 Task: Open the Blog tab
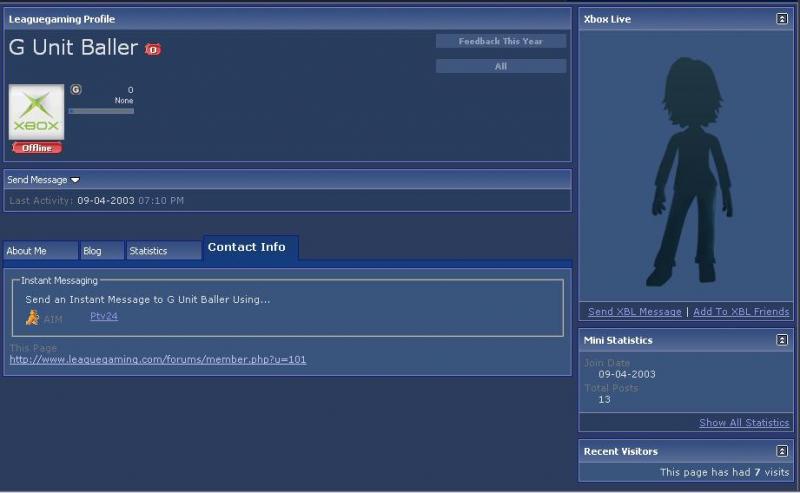[x=101, y=251]
